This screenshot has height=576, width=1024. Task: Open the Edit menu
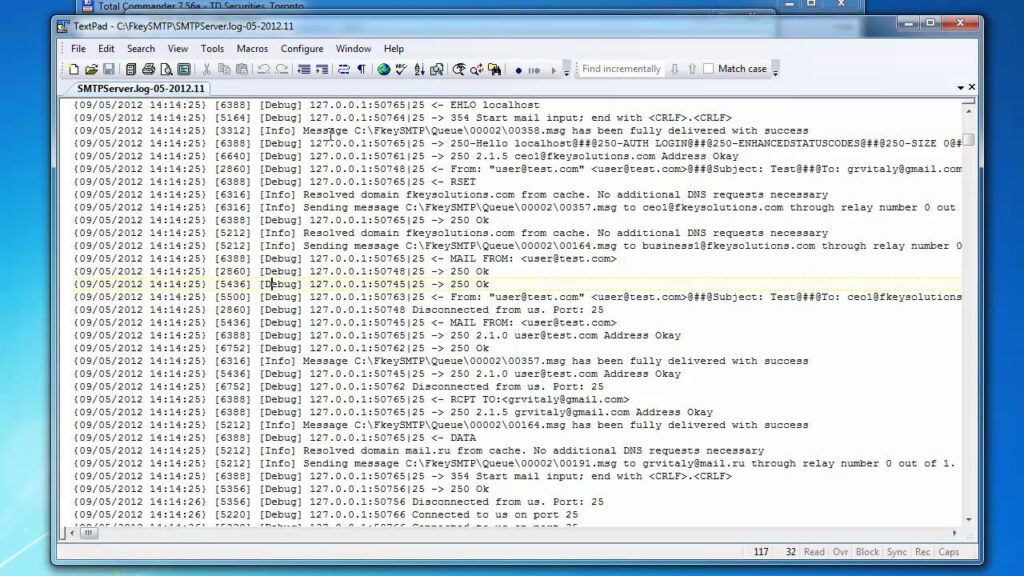[x=106, y=48]
